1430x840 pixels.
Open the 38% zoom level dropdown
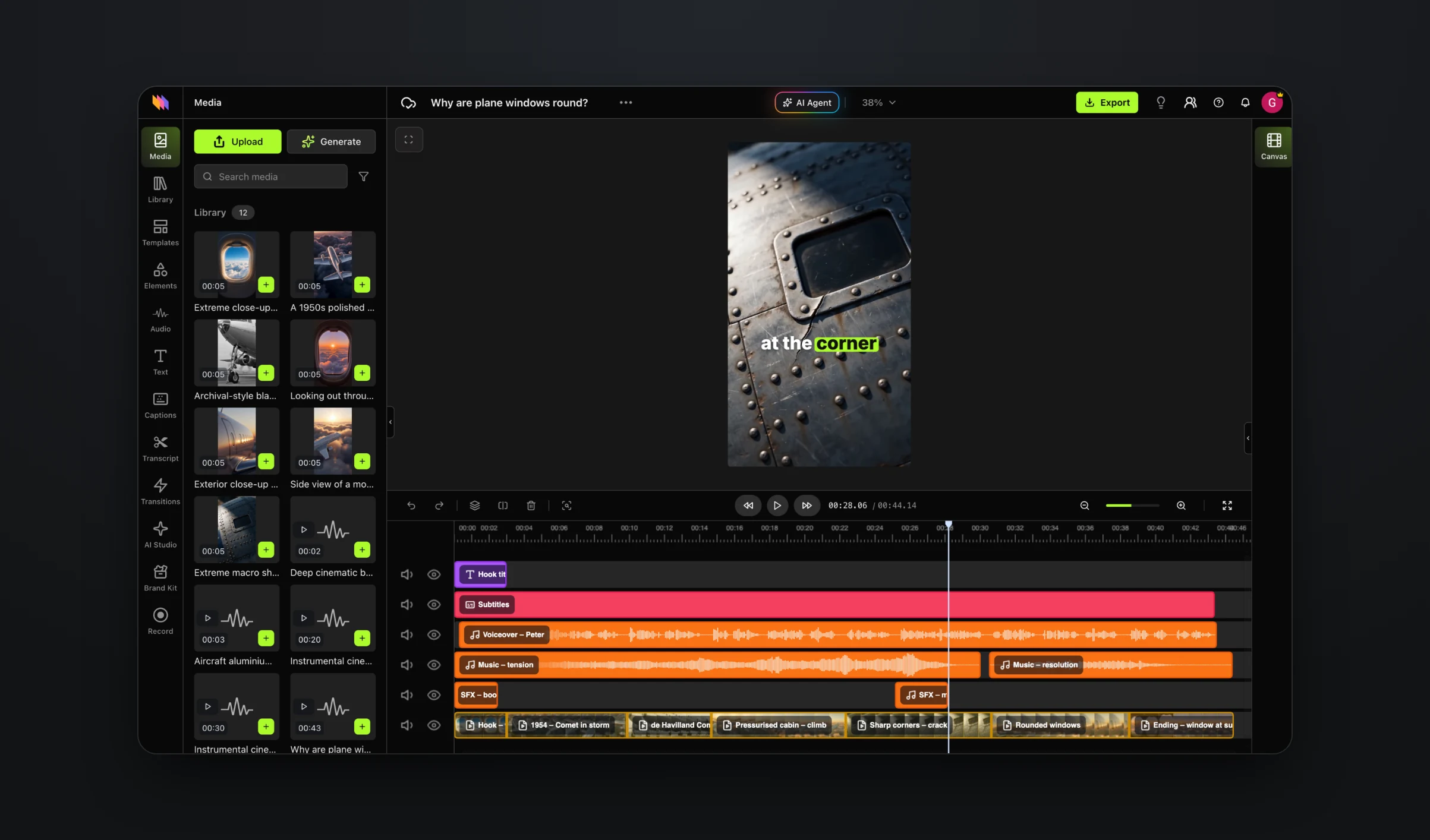[x=878, y=103]
